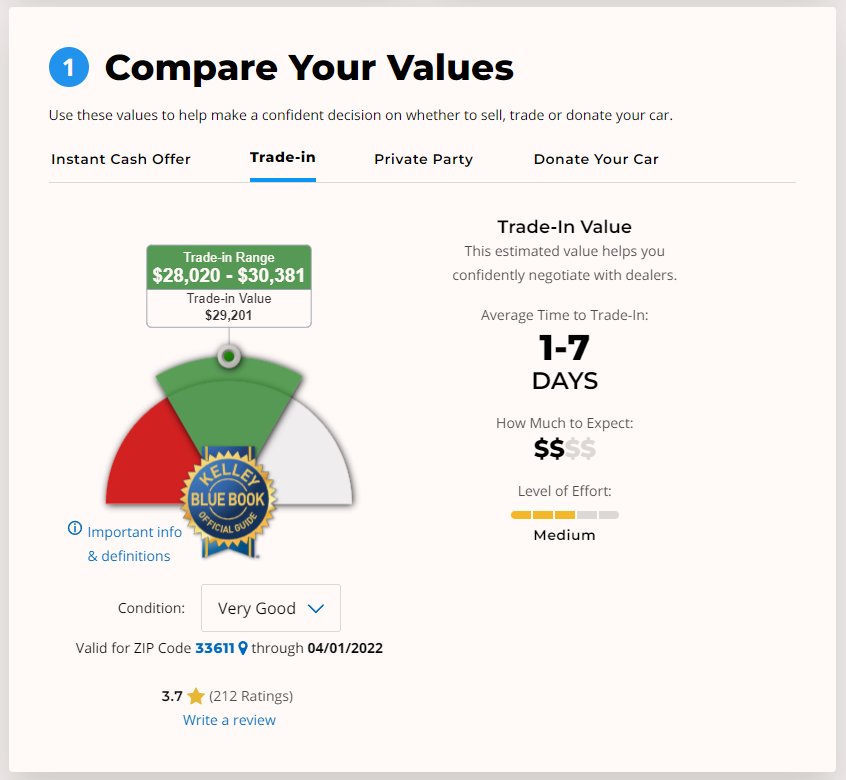Click the green Trade-in Range price box
Screen dimensions: 846x780
[229, 268]
